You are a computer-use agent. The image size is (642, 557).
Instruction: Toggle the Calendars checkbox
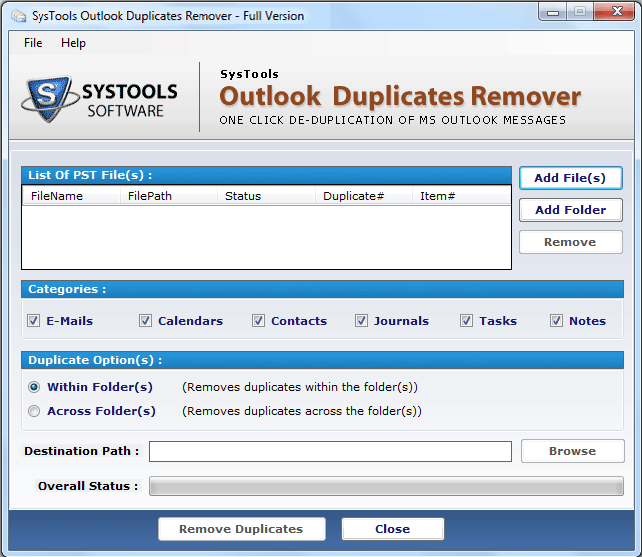point(145,321)
